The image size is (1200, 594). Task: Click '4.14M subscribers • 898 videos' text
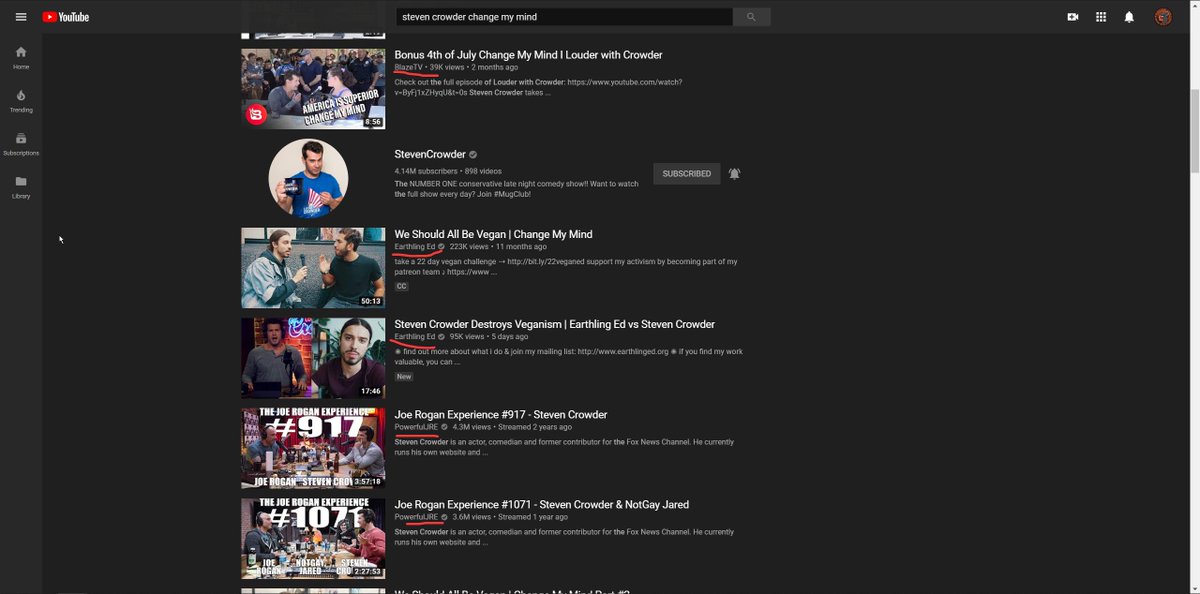(x=448, y=171)
